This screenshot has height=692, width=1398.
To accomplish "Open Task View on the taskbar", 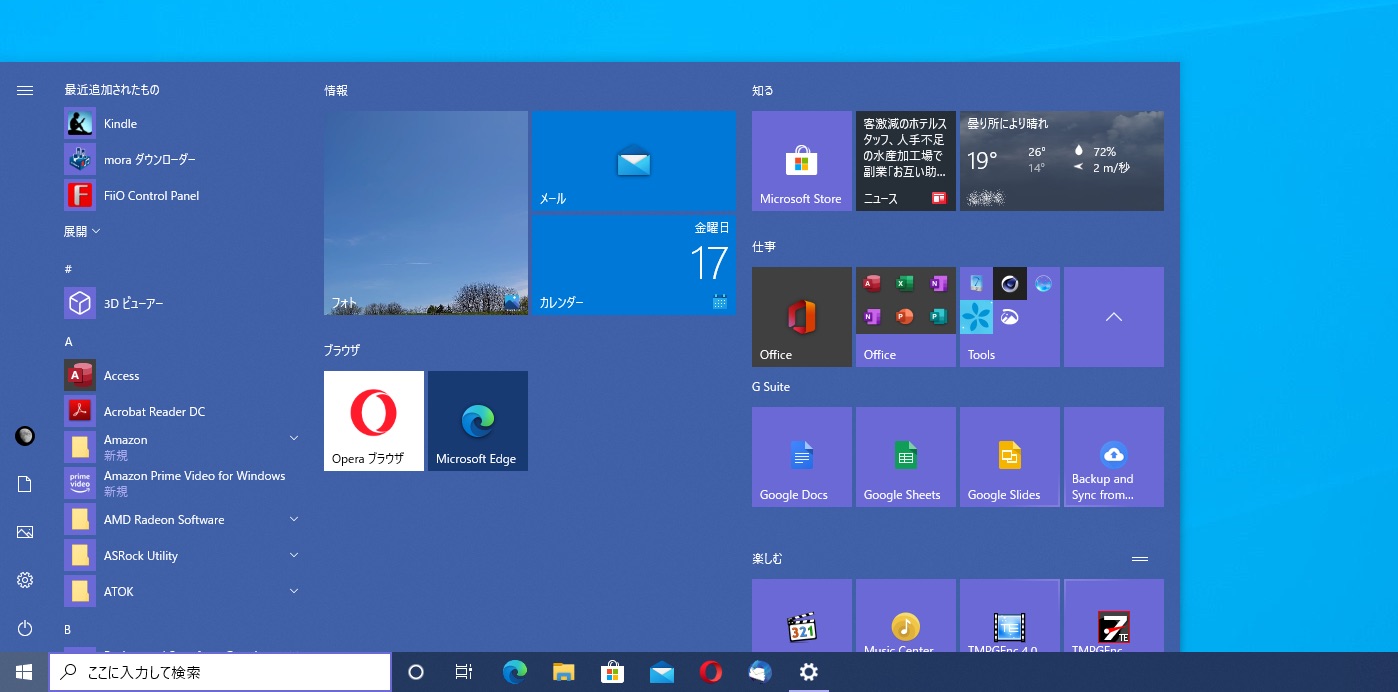I will click(x=464, y=672).
